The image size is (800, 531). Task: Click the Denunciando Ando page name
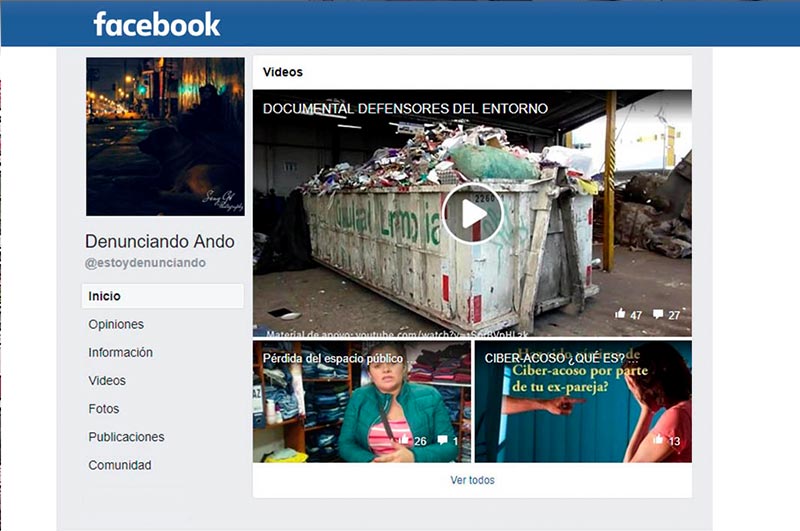coord(160,242)
